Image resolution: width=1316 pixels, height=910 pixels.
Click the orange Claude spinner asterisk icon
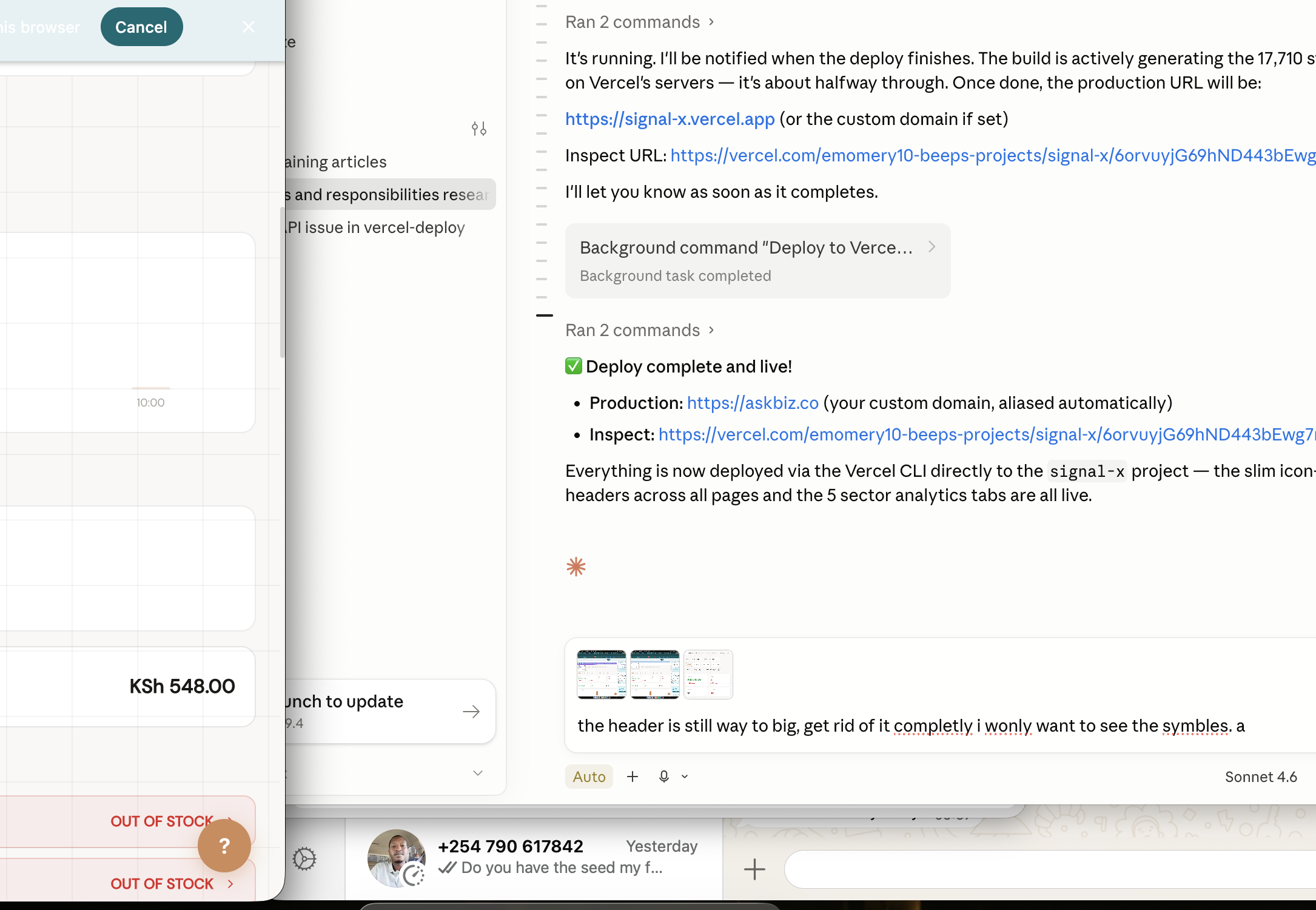(576, 567)
